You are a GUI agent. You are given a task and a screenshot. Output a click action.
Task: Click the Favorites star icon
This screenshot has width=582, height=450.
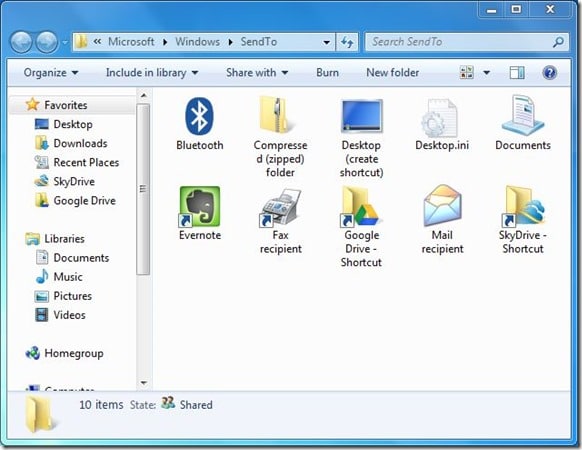32,104
